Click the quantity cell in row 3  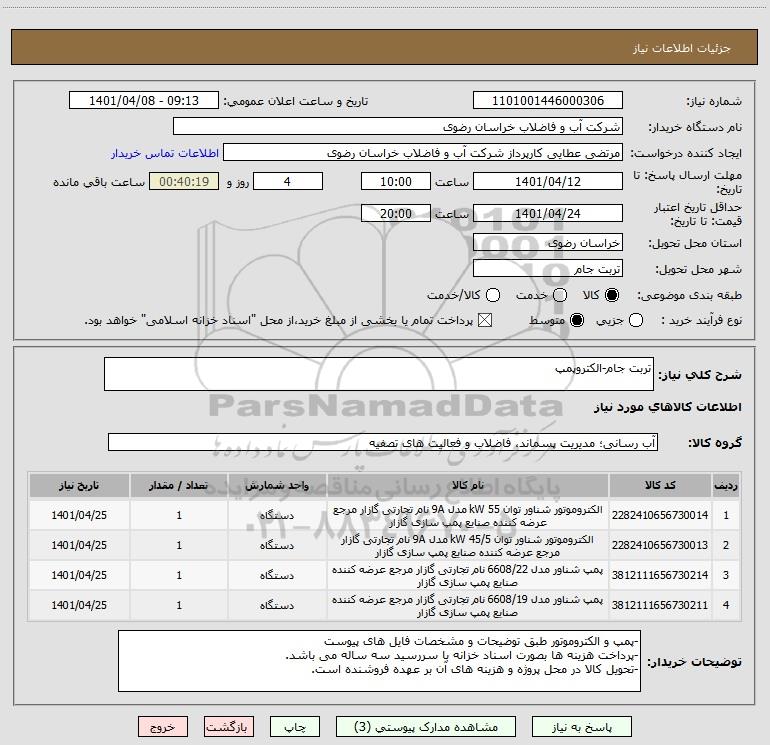pyautogui.click(x=179, y=575)
